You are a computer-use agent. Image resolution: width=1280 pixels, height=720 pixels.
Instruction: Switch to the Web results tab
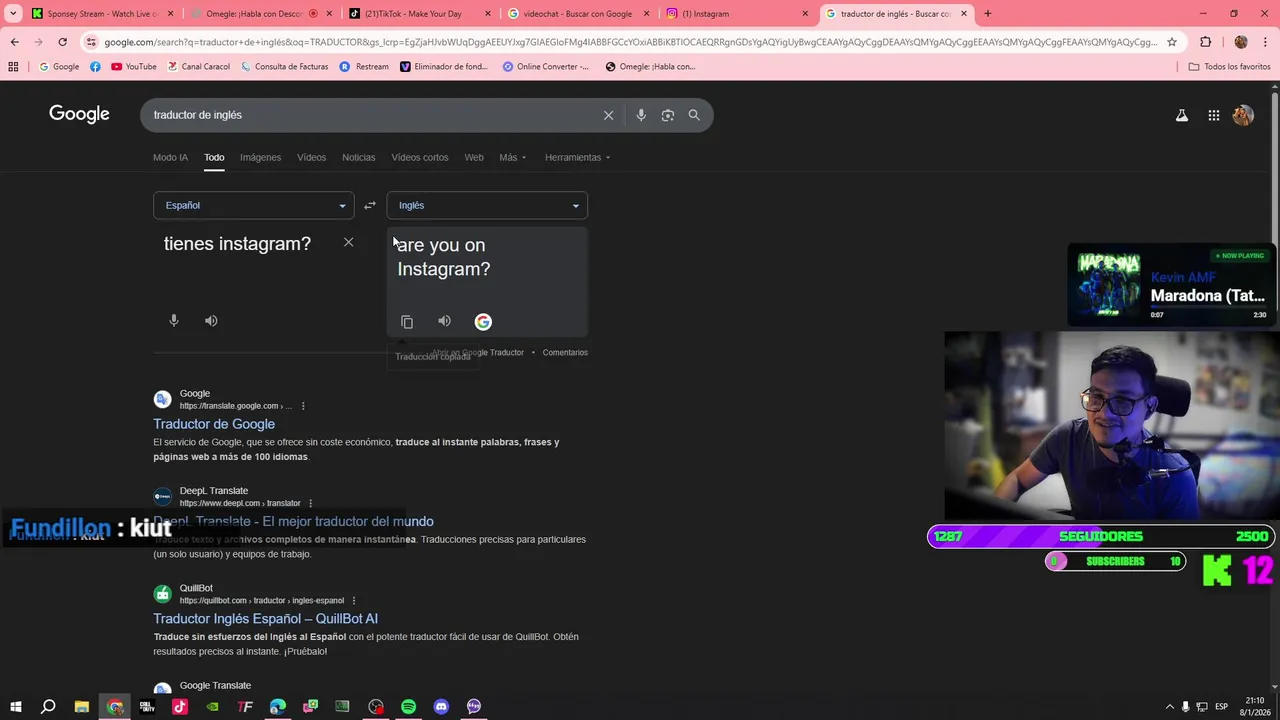[x=474, y=157]
